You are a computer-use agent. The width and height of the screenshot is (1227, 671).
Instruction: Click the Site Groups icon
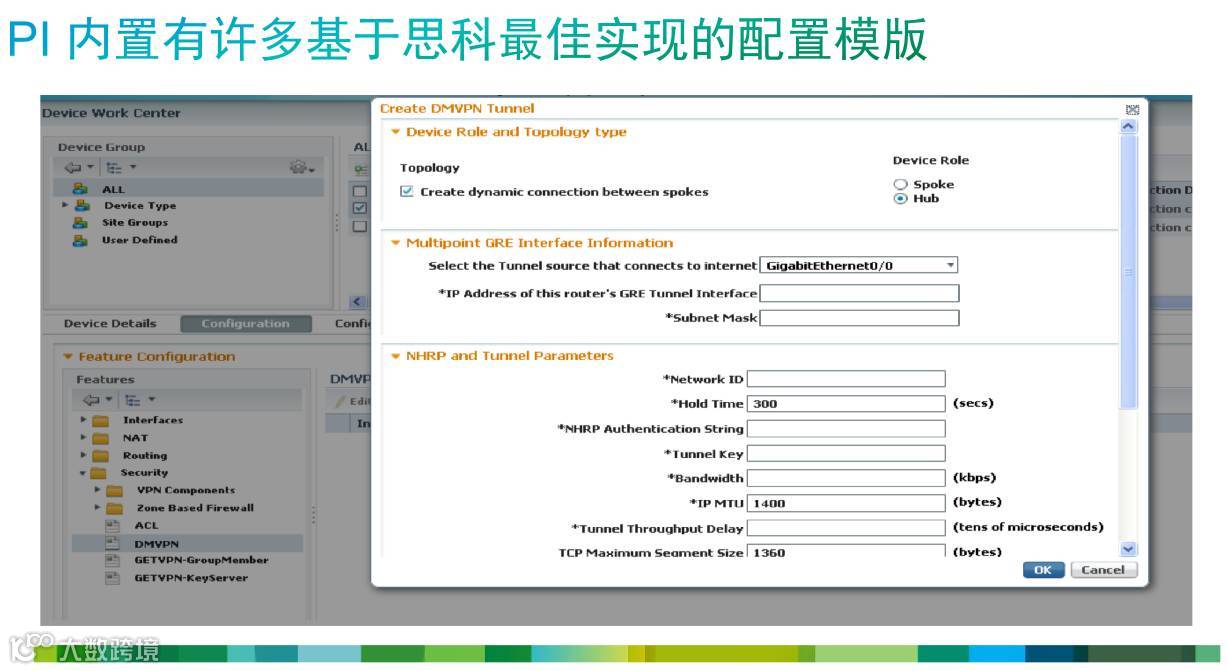[x=80, y=223]
